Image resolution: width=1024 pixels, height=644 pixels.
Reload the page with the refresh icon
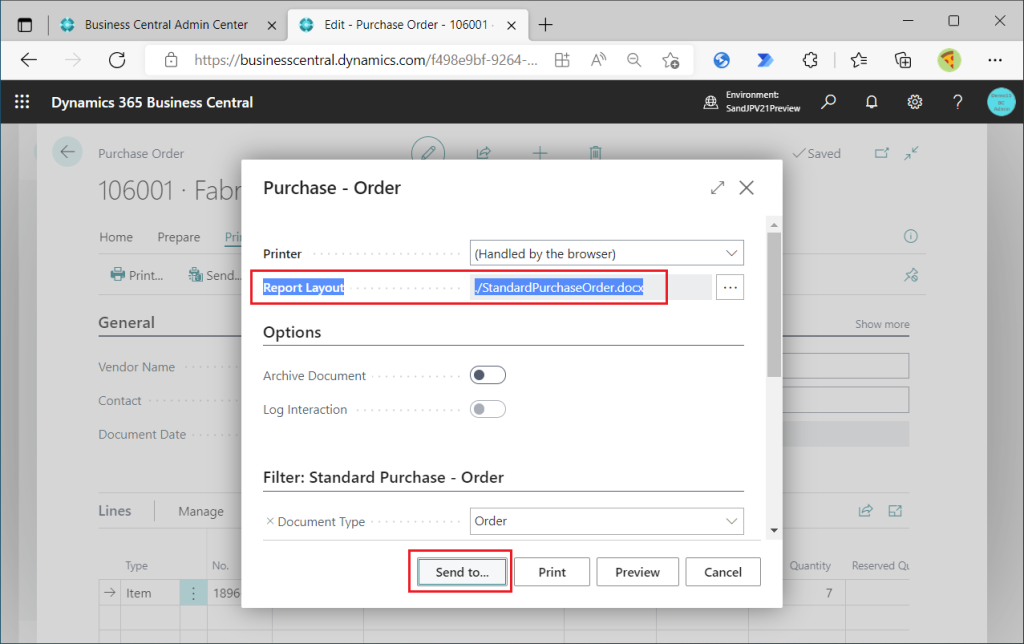tap(117, 60)
